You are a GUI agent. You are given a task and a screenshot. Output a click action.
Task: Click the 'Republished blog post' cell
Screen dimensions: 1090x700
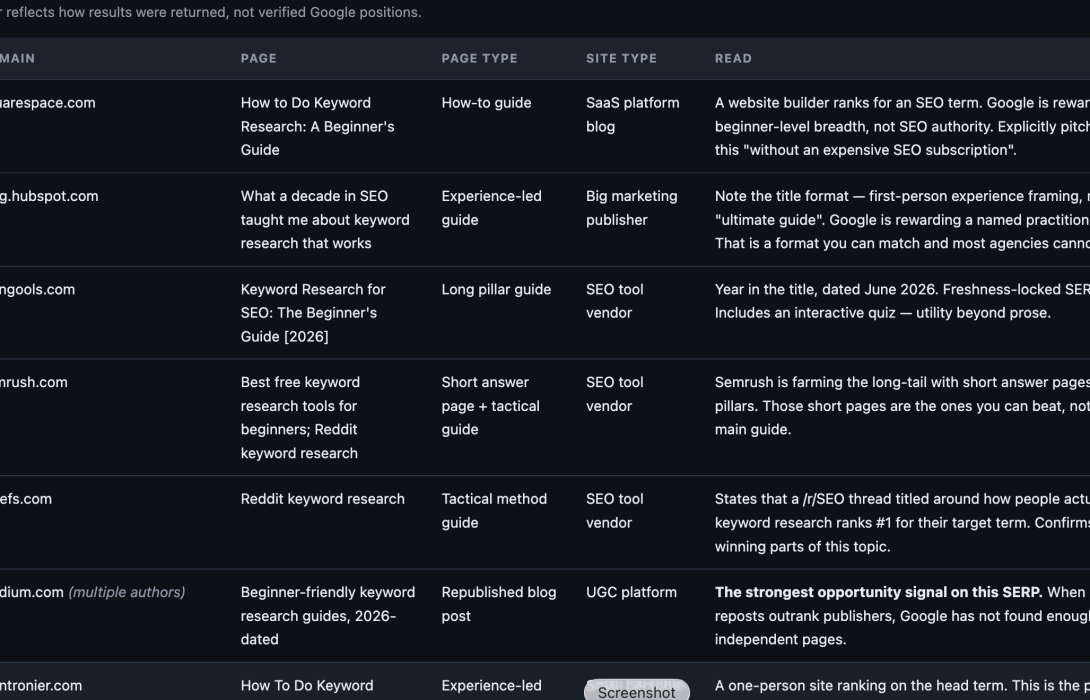[x=499, y=604]
